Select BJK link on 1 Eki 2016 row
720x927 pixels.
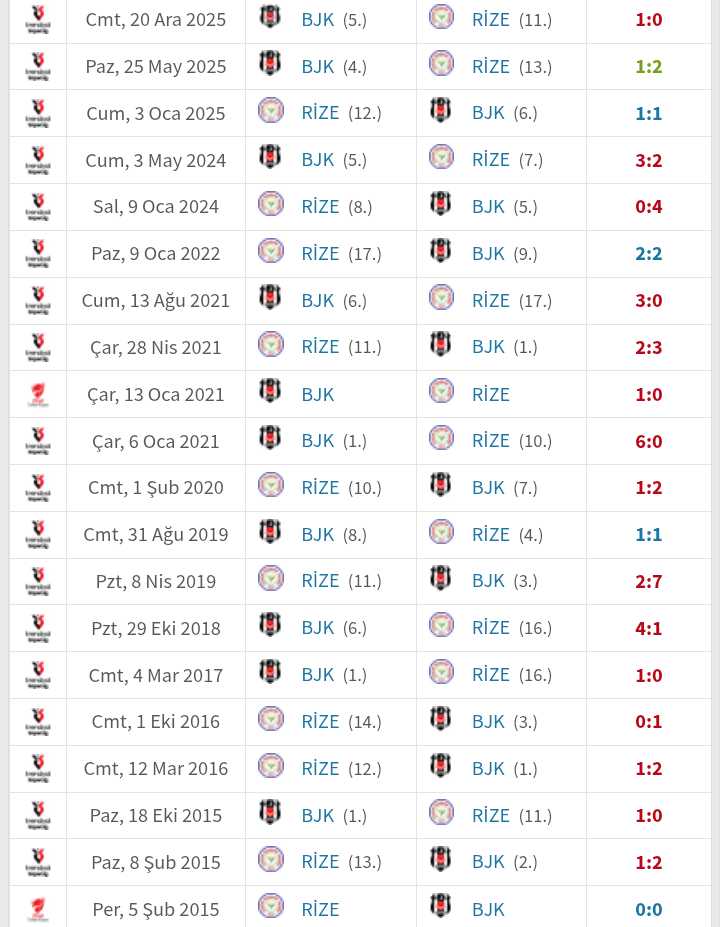(488, 722)
